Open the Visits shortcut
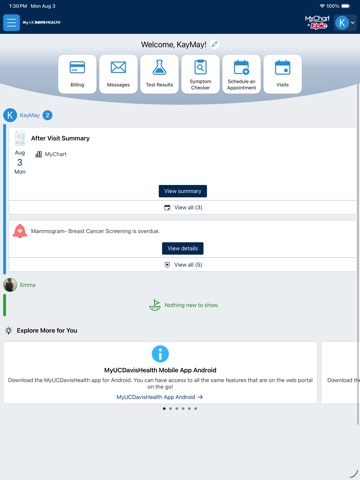Viewport: 360px width, 480px height. 283,74
